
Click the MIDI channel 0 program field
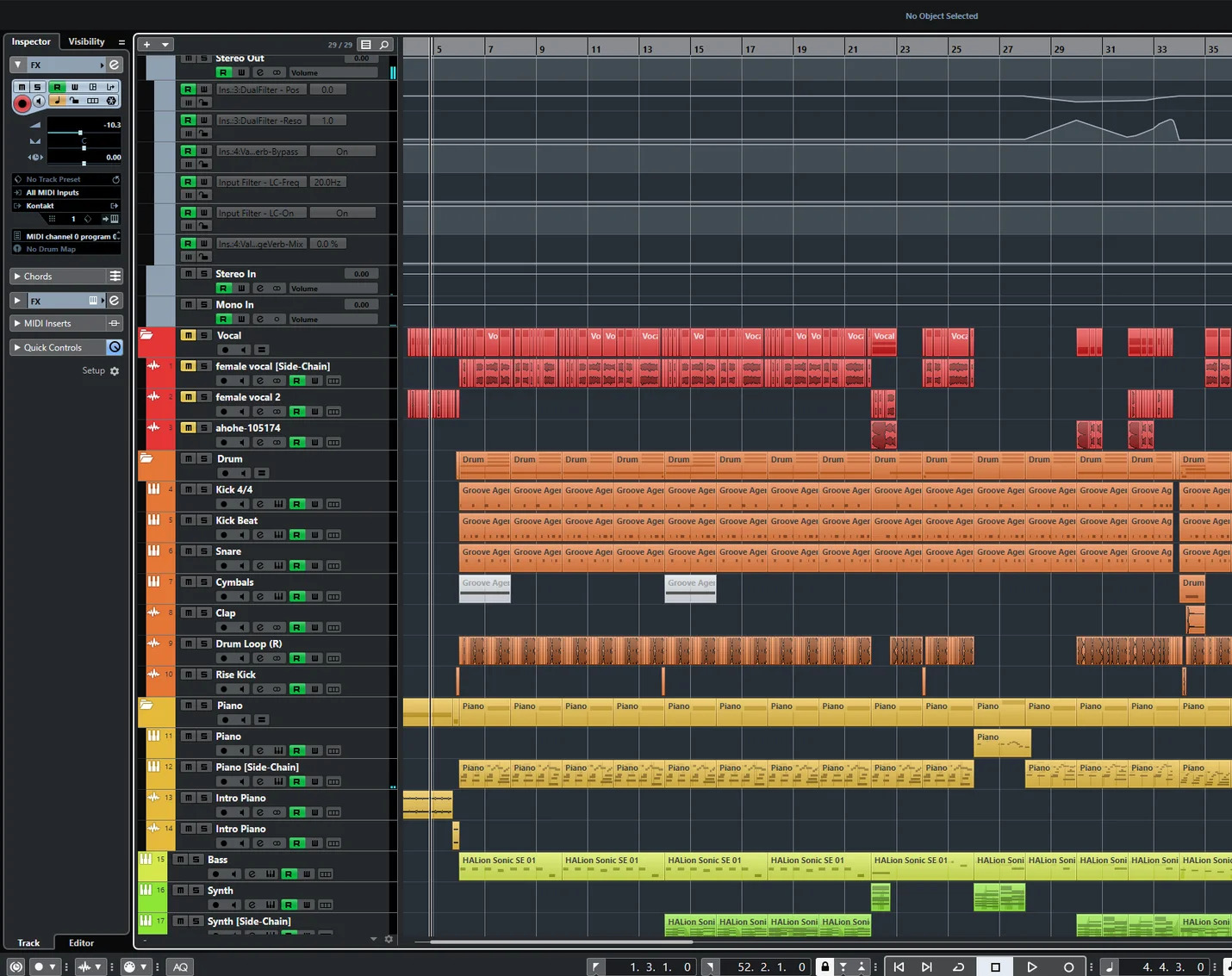(66, 236)
